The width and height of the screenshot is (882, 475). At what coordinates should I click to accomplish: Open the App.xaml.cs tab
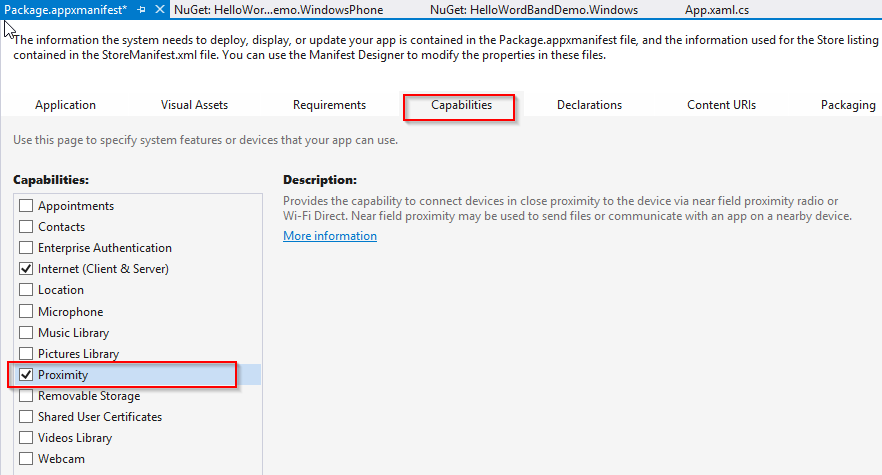click(717, 9)
